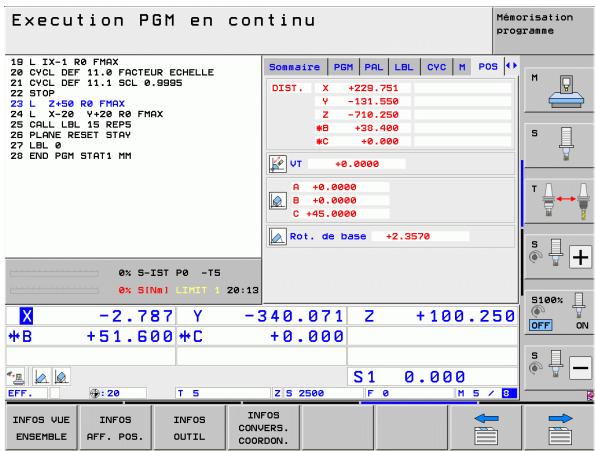The height and width of the screenshot is (451, 595).
Task: Open the LBL tab
Action: pyautogui.click(x=404, y=67)
